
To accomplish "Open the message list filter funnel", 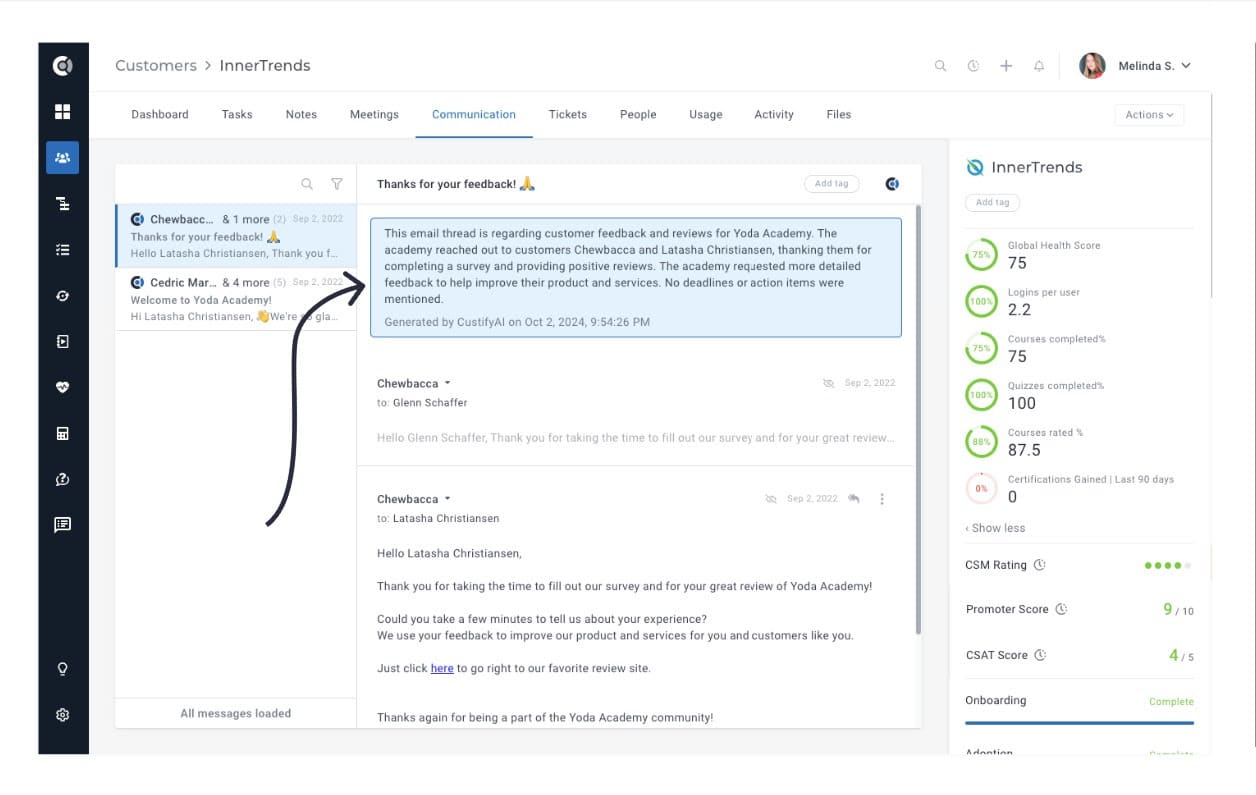I will pyautogui.click(x=337, y=184).
